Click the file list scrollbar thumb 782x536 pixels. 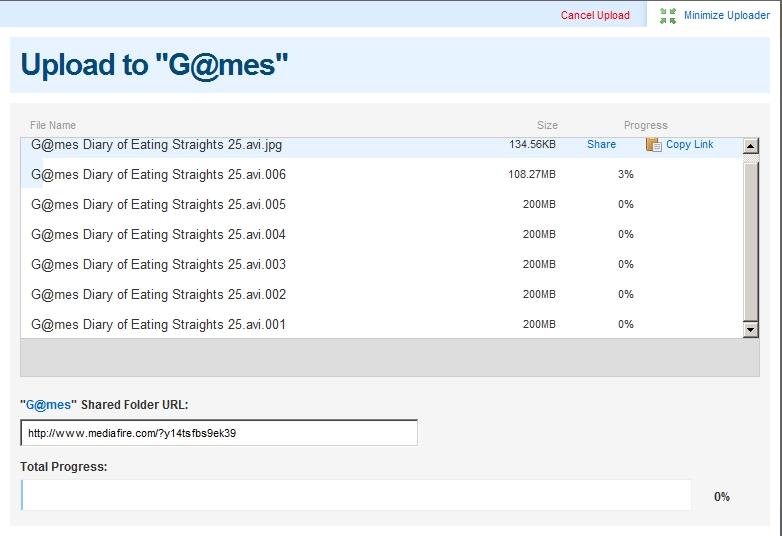[x=751, y=241]
